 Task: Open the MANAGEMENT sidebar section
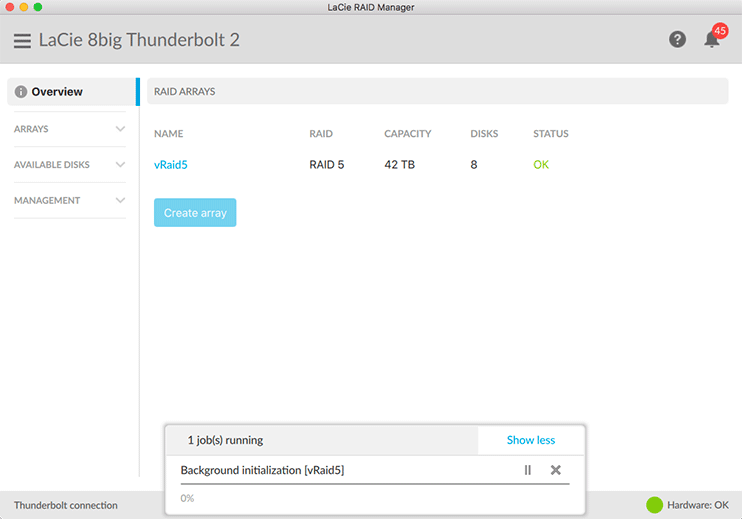tap(70, 201)
